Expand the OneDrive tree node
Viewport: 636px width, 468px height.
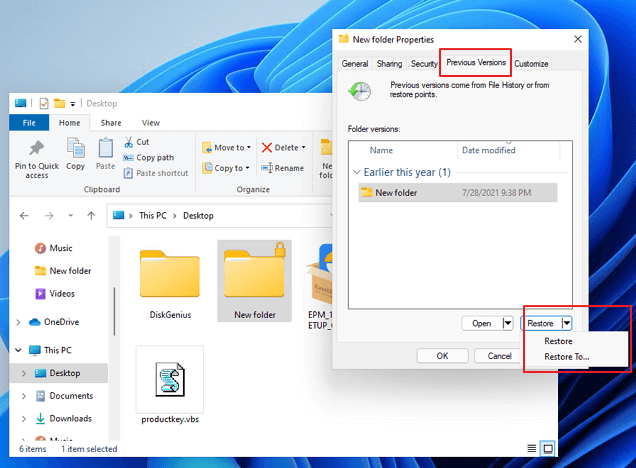pyautogui.click(x=18, y=322)
